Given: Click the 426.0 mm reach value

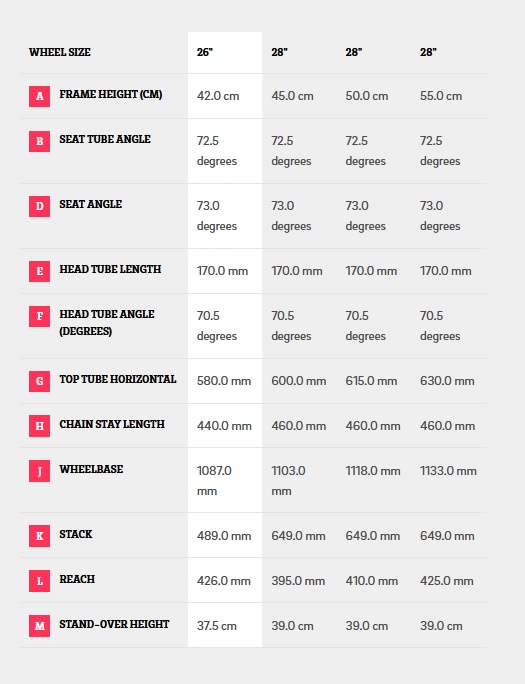Looking at the screenshot, I should point(224,581).
